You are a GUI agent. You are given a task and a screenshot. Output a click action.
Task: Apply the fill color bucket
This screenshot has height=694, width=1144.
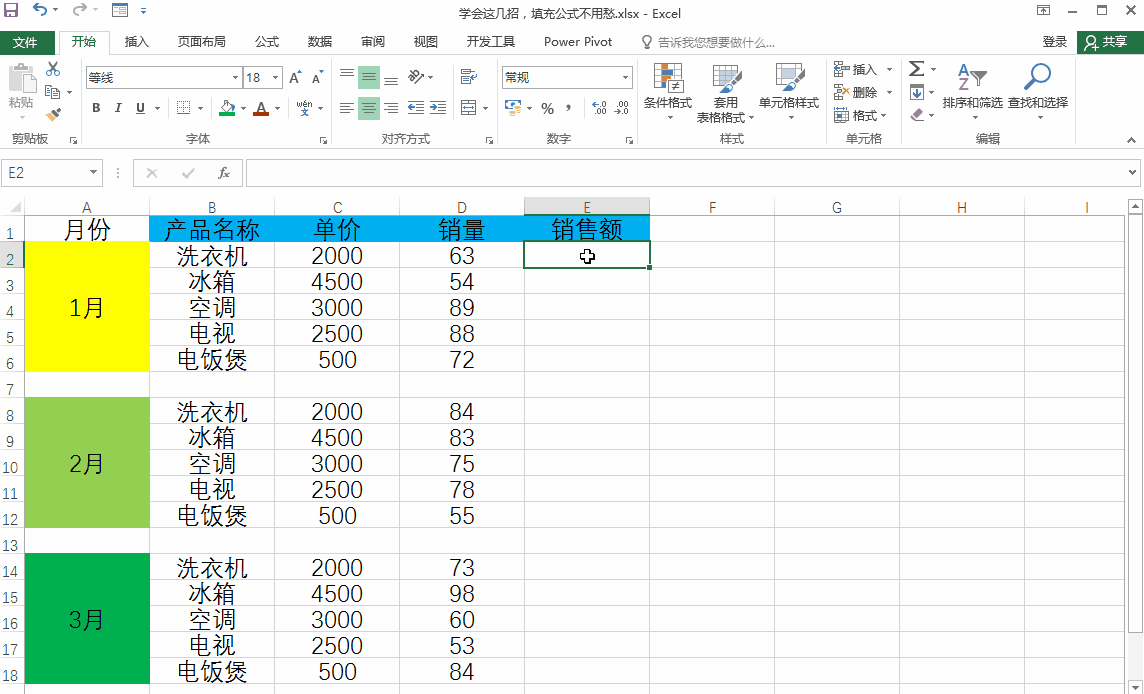pyautogui.click(x=228, y=108)
